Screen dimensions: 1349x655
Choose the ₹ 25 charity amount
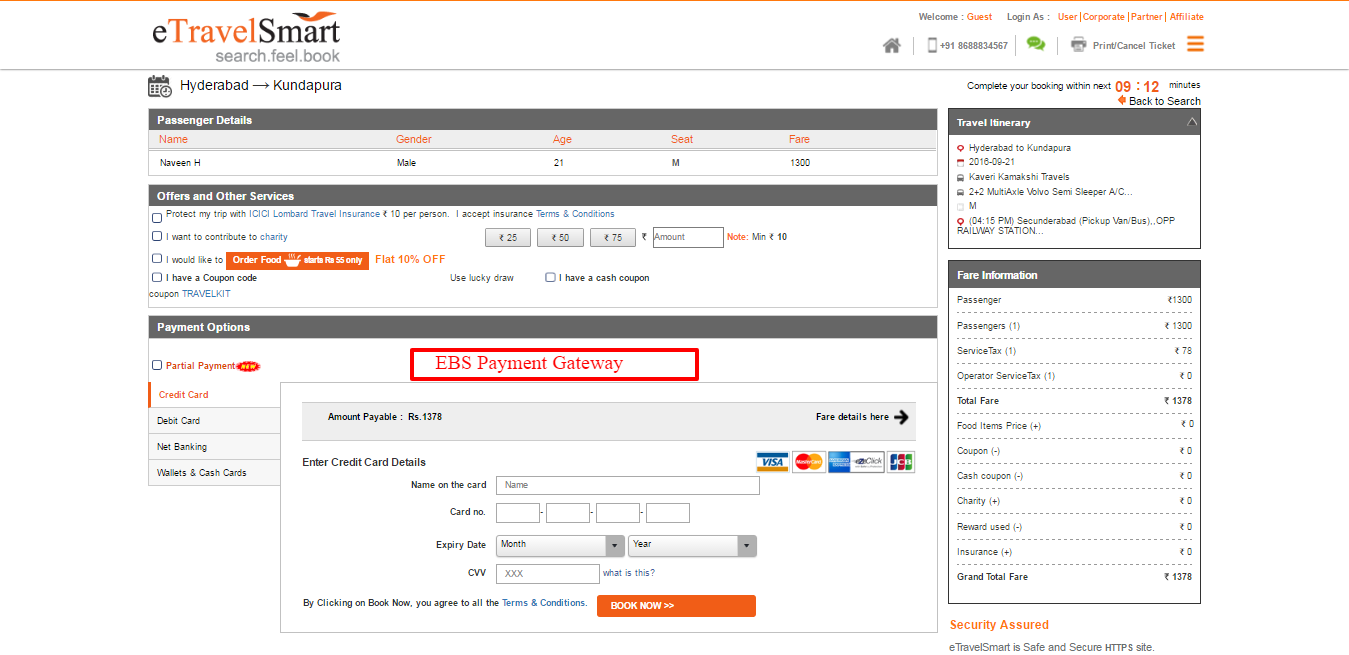click(x=508, y=238)
